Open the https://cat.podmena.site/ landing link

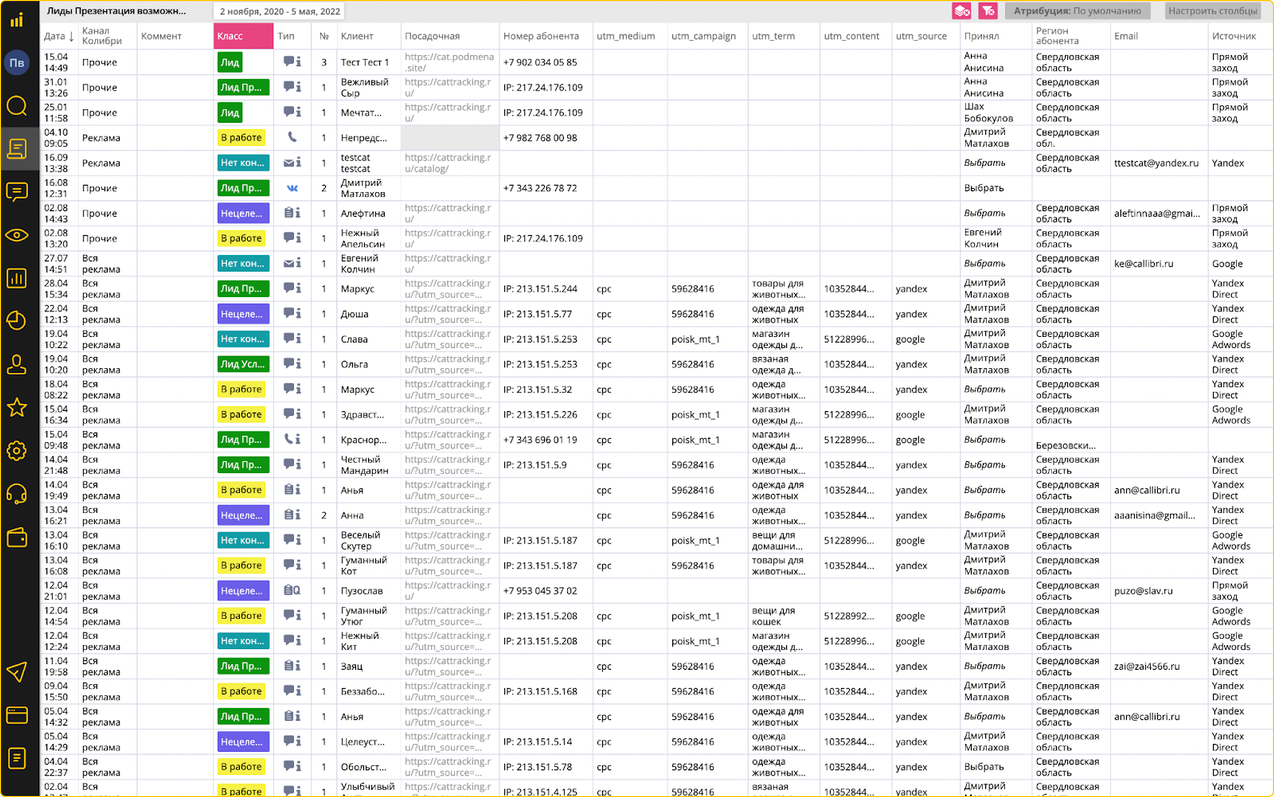(x=449, y=62)
